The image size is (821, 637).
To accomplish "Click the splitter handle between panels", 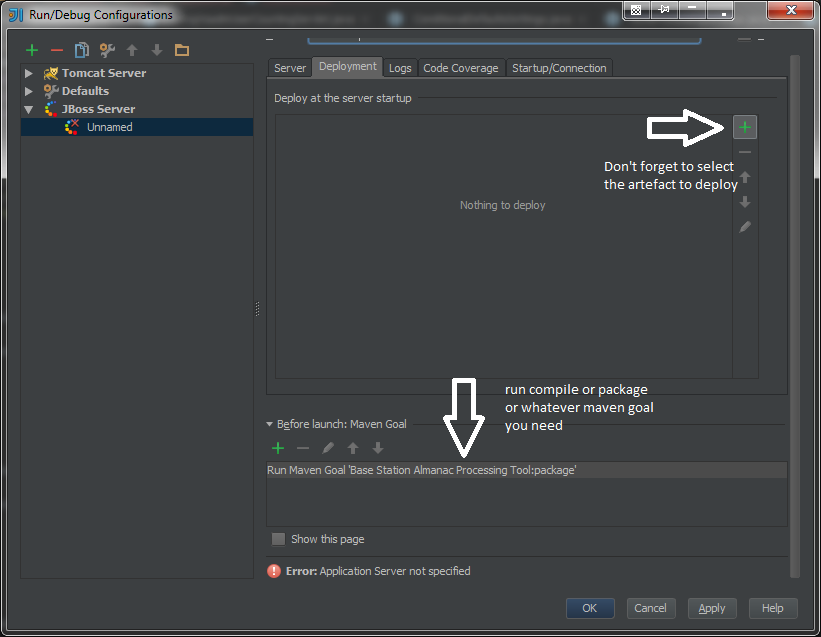I will pos(257,309).
